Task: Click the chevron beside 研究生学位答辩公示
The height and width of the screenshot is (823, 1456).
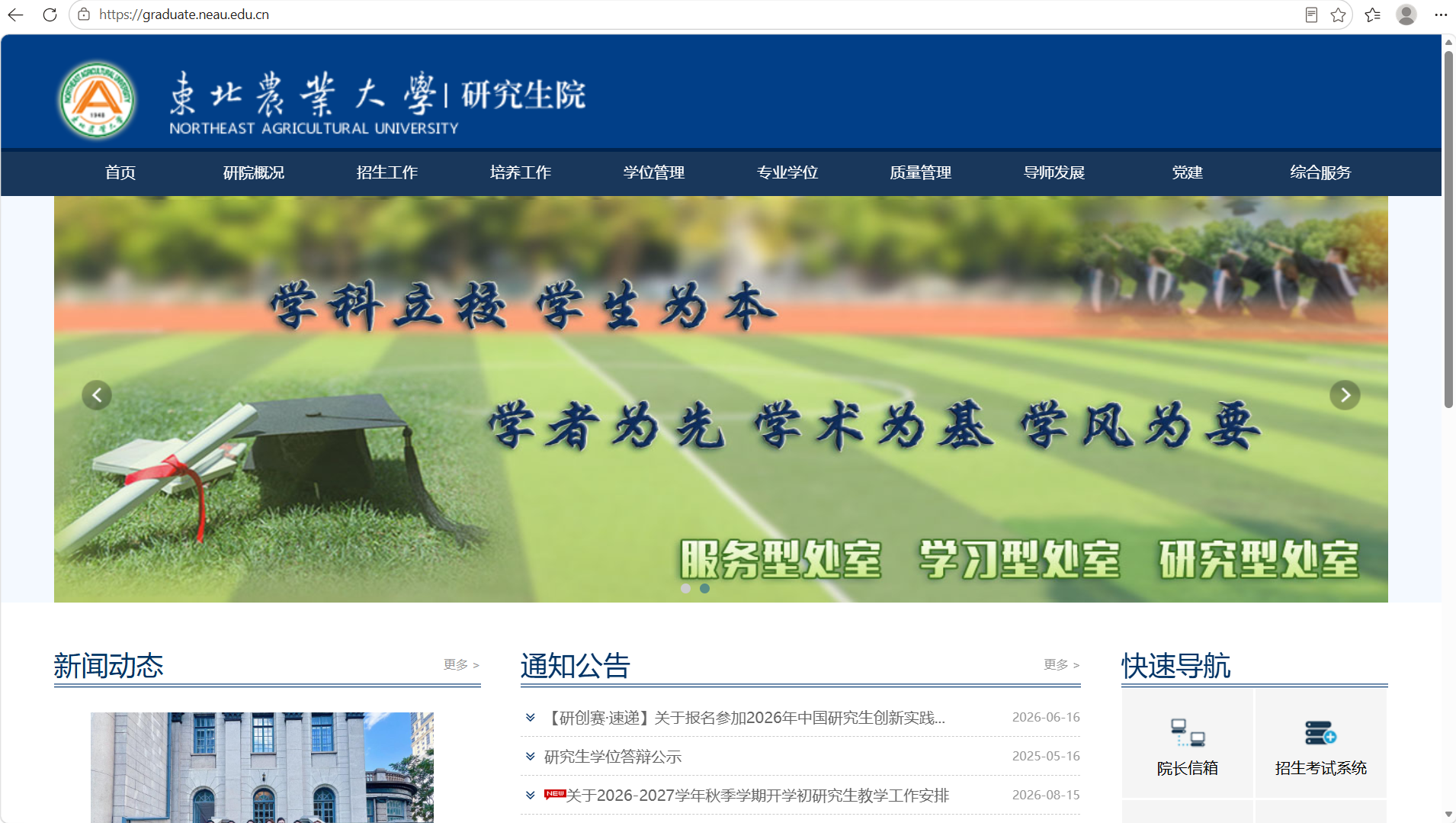Action: click(531, 756)
